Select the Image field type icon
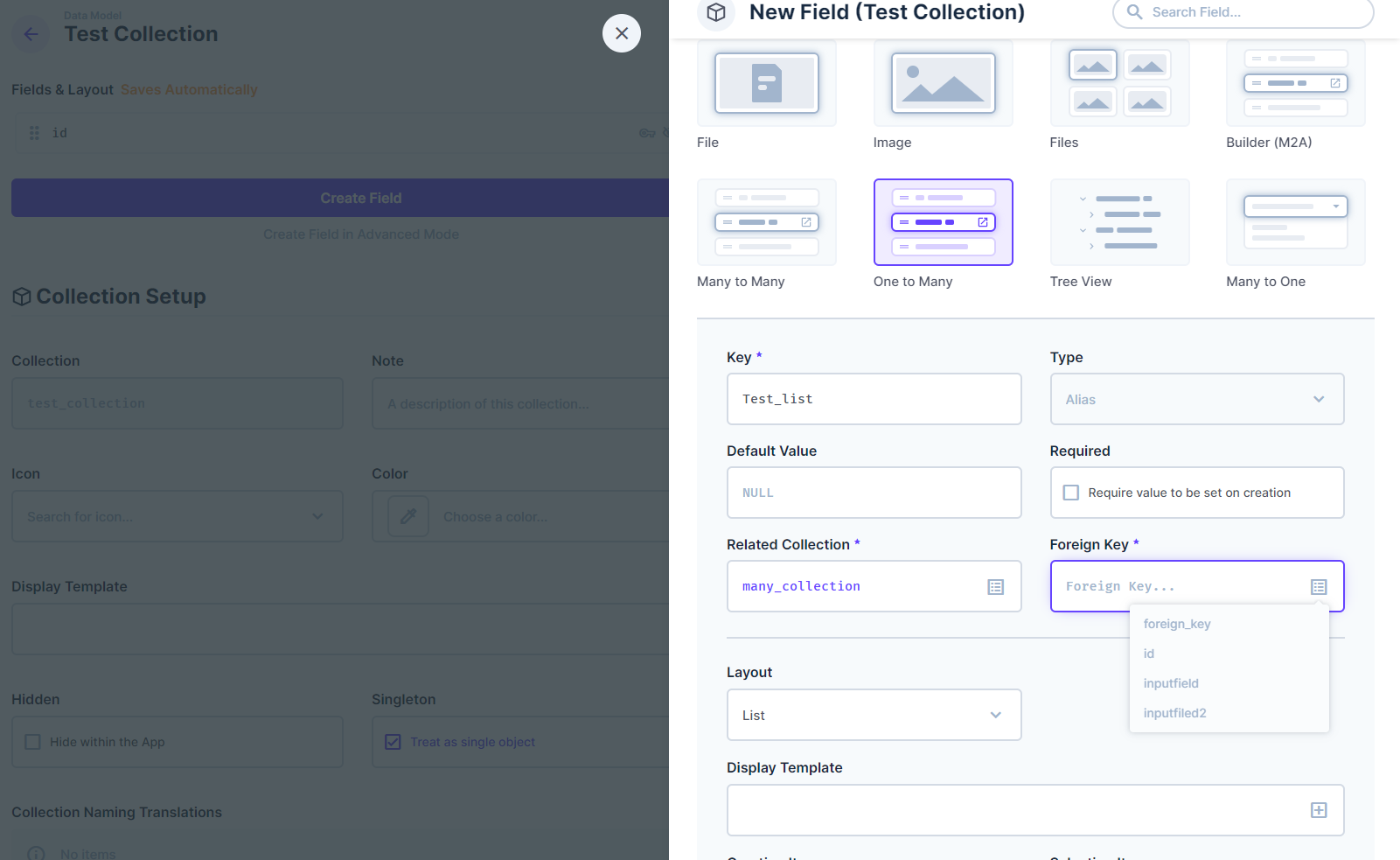The width and height of the screenshot is (1400, 860). (943, 83)
